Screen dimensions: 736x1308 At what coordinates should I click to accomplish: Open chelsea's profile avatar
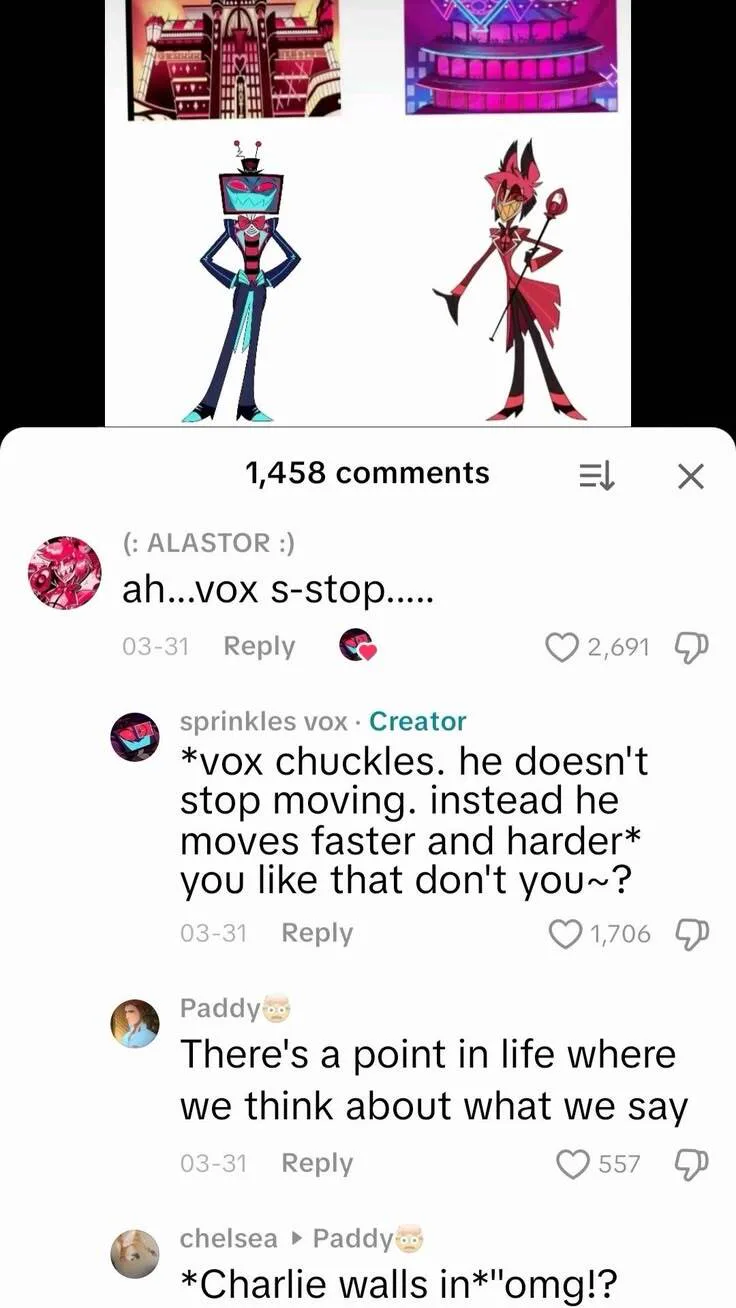(x=134, y=1254)
